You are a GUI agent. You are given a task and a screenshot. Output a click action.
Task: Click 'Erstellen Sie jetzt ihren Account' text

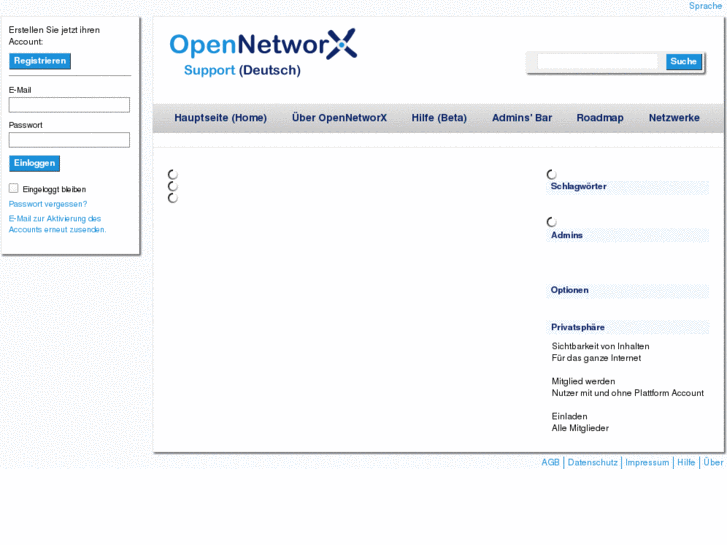[54, 36]
